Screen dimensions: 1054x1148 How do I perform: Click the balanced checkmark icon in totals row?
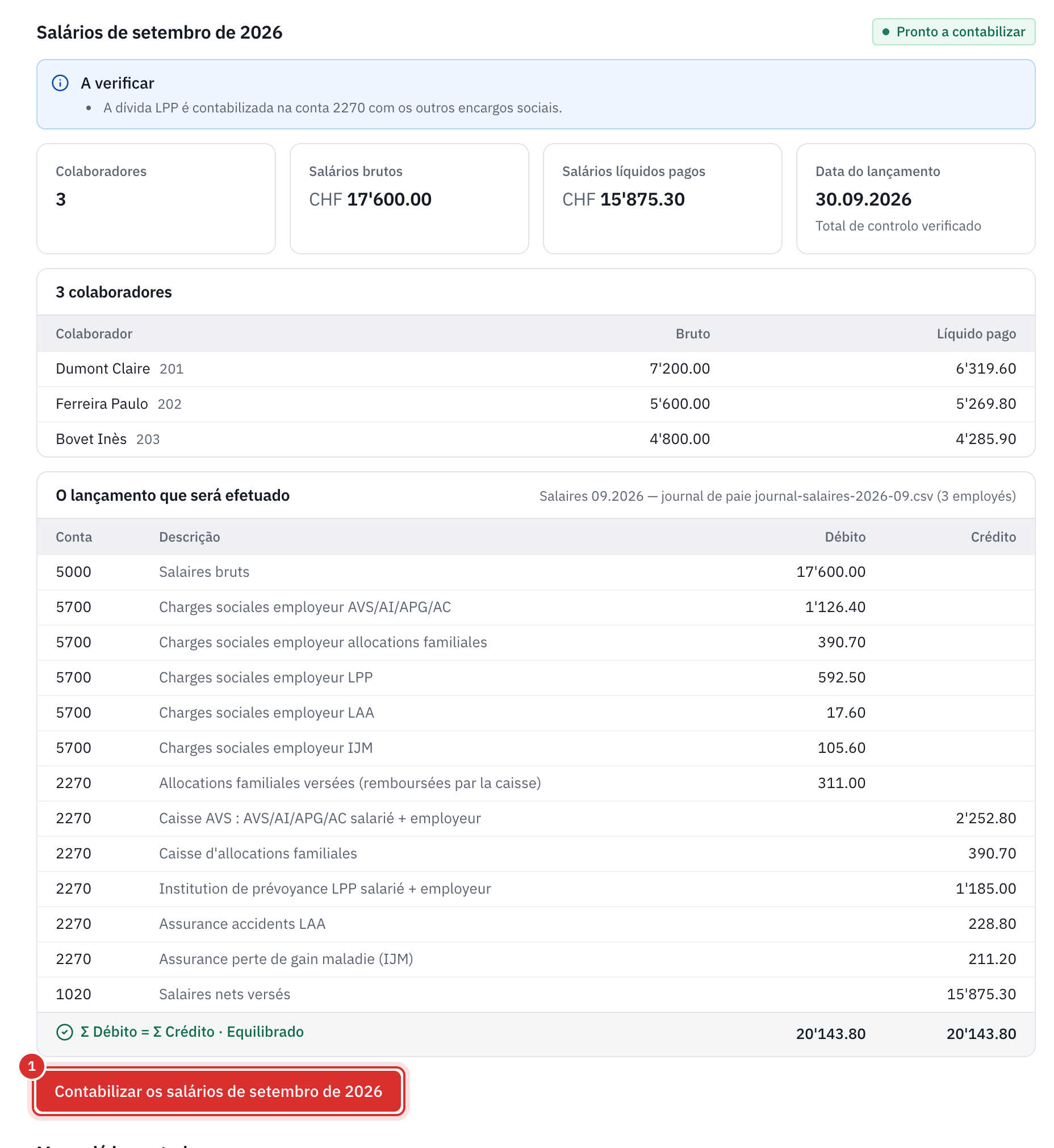pos(64,1032)
